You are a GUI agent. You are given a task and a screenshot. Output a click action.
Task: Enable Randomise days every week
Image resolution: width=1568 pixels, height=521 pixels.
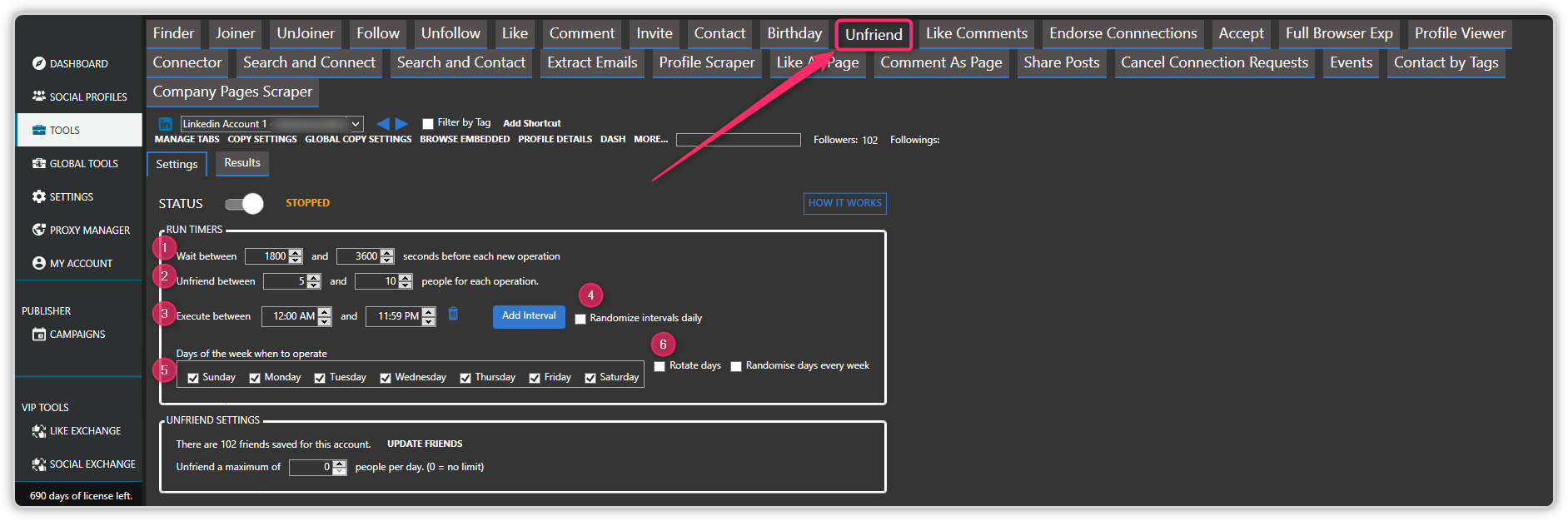(736, 366)
